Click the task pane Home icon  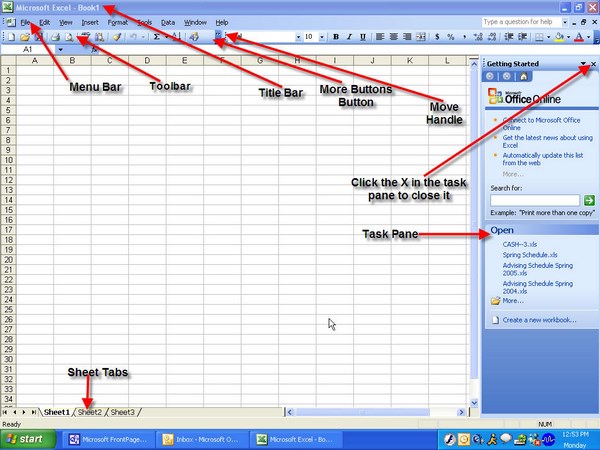point(523,76)
